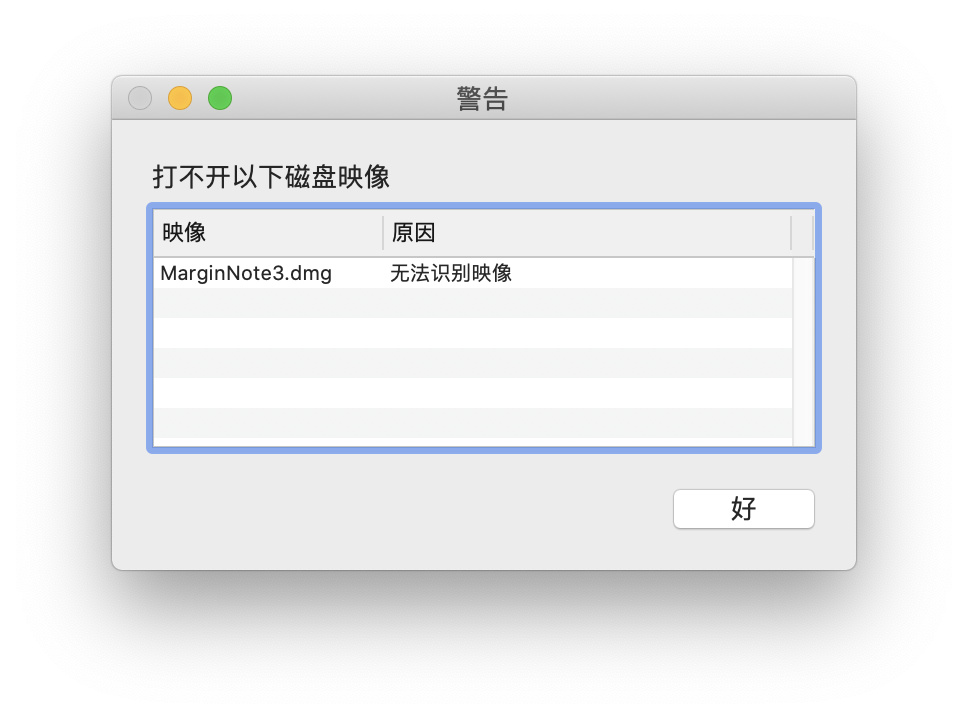Select the MarginNote3.dmg table row

pos(473,273)
